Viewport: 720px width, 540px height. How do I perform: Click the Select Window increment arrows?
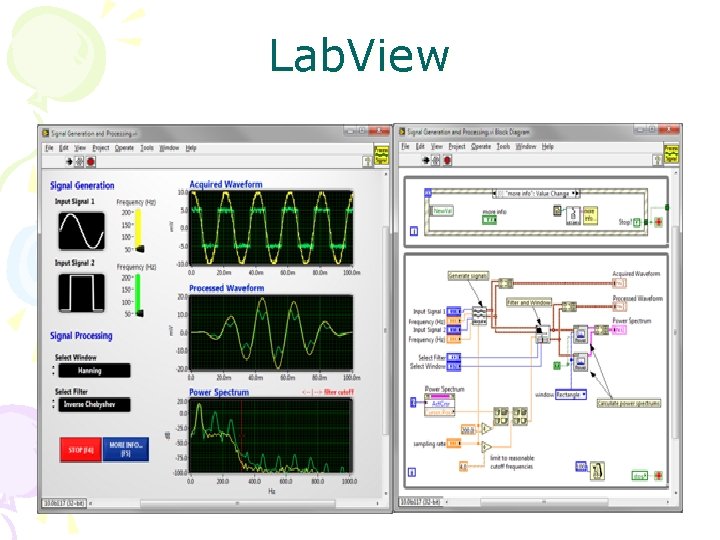point(54,371)
